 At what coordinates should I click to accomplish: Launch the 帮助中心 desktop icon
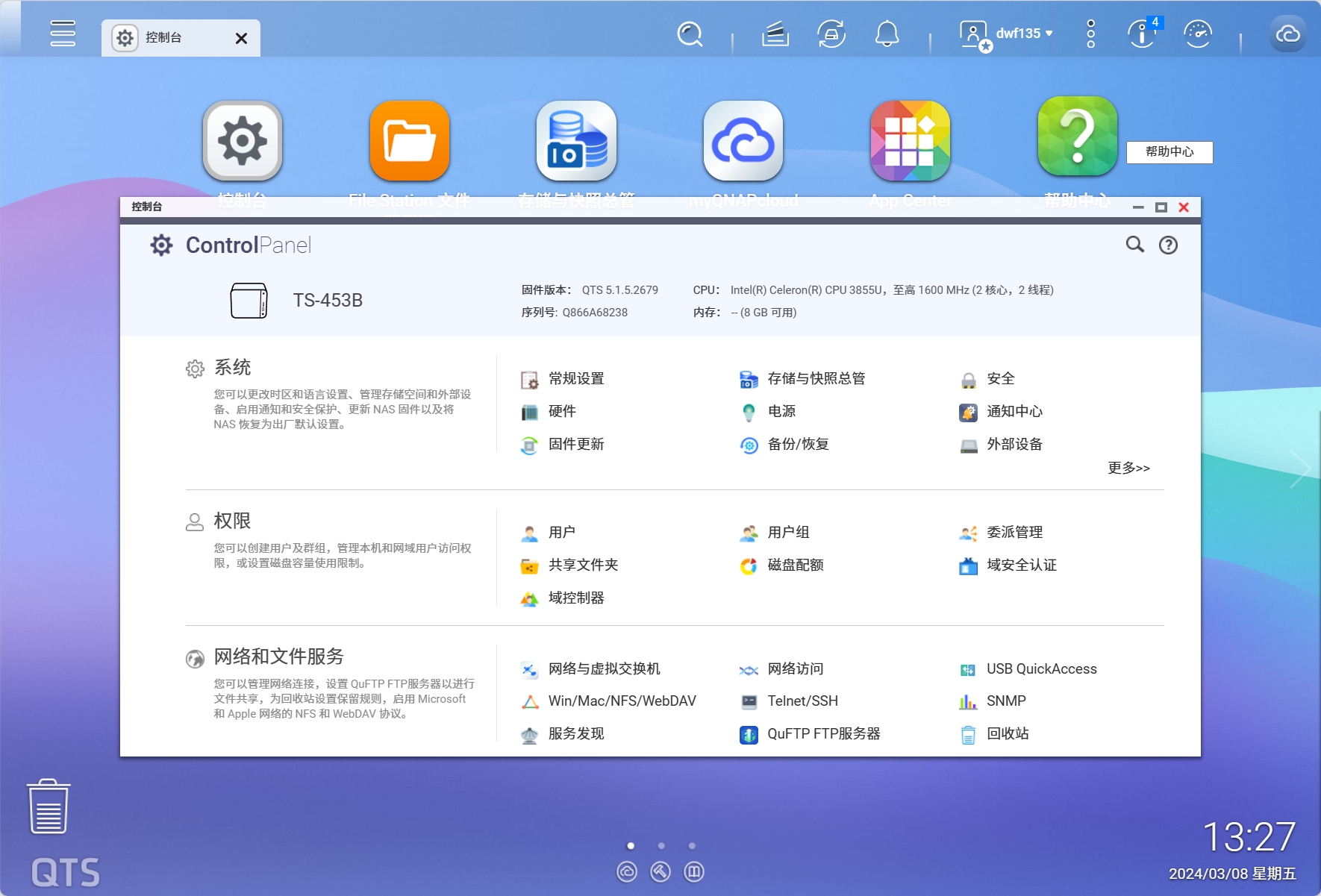(1078, 137)
